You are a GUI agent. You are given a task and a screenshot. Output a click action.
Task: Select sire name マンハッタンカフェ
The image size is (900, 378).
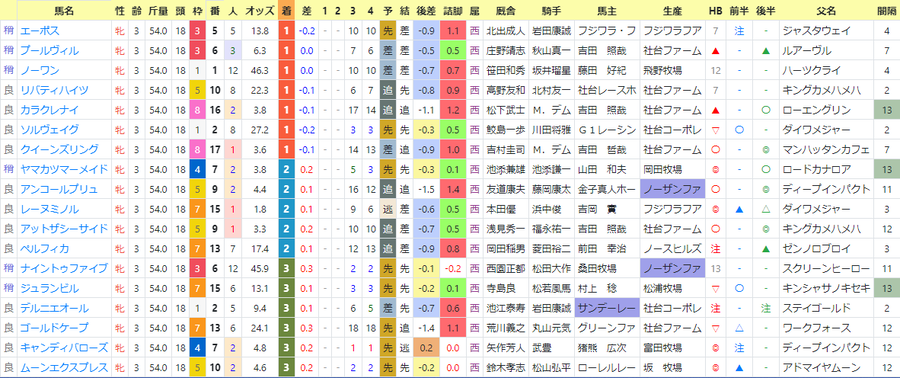[825, 150]
